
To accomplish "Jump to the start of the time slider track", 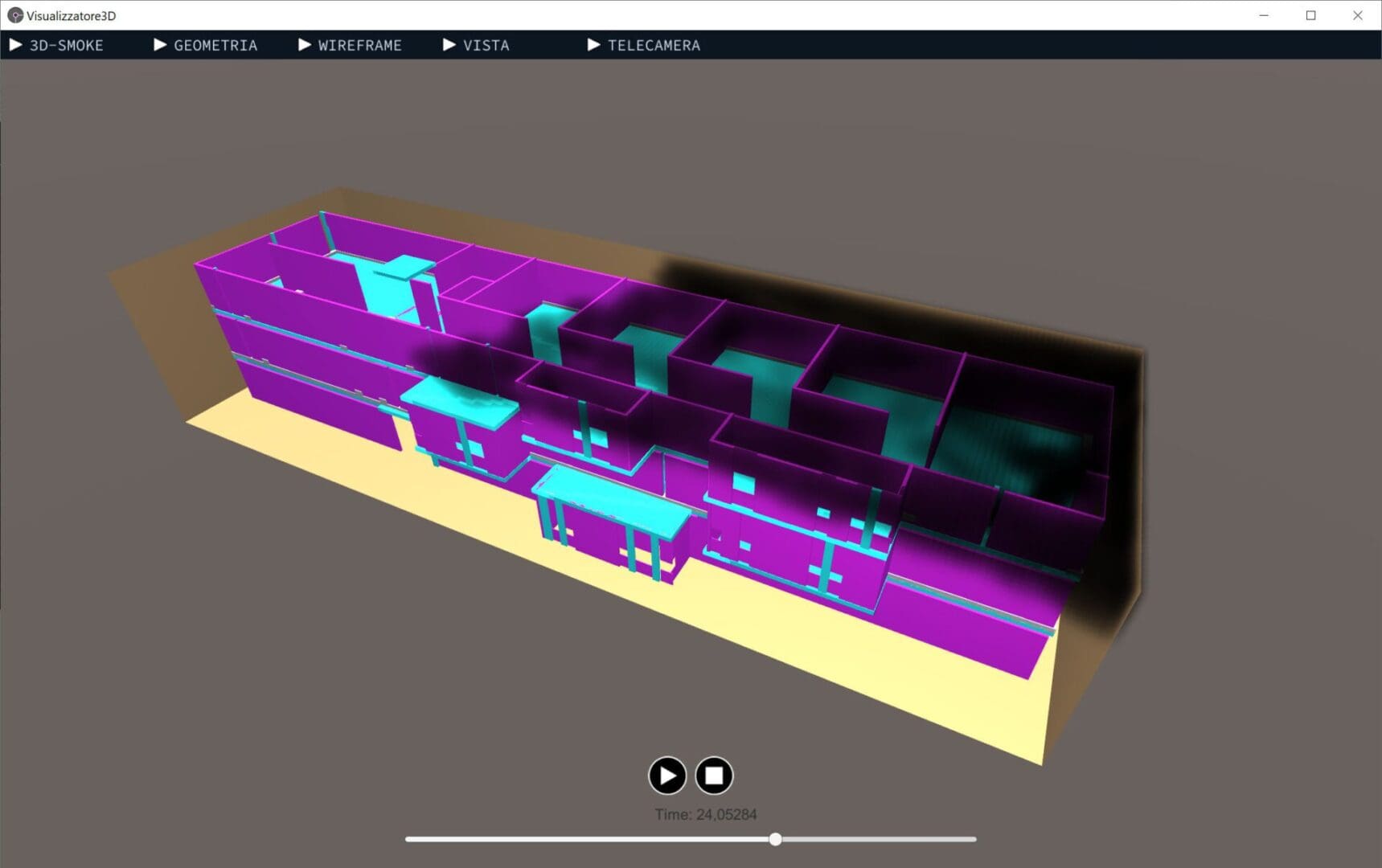I will point(408,839).
